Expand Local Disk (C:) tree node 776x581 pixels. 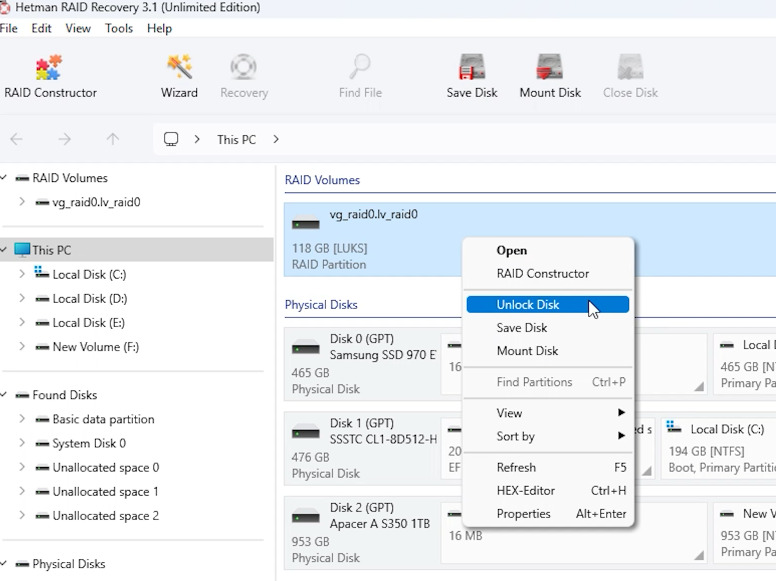pos(22,274)
